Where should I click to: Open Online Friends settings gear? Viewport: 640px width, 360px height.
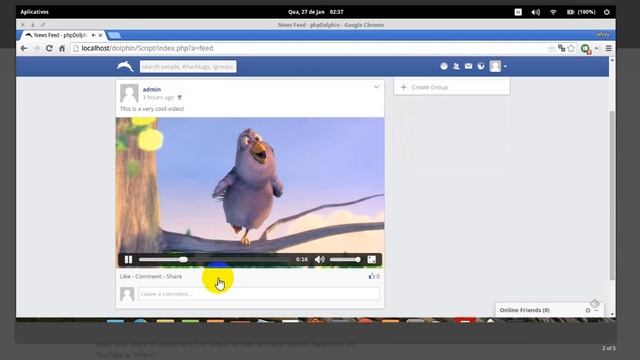pos(588,310)
